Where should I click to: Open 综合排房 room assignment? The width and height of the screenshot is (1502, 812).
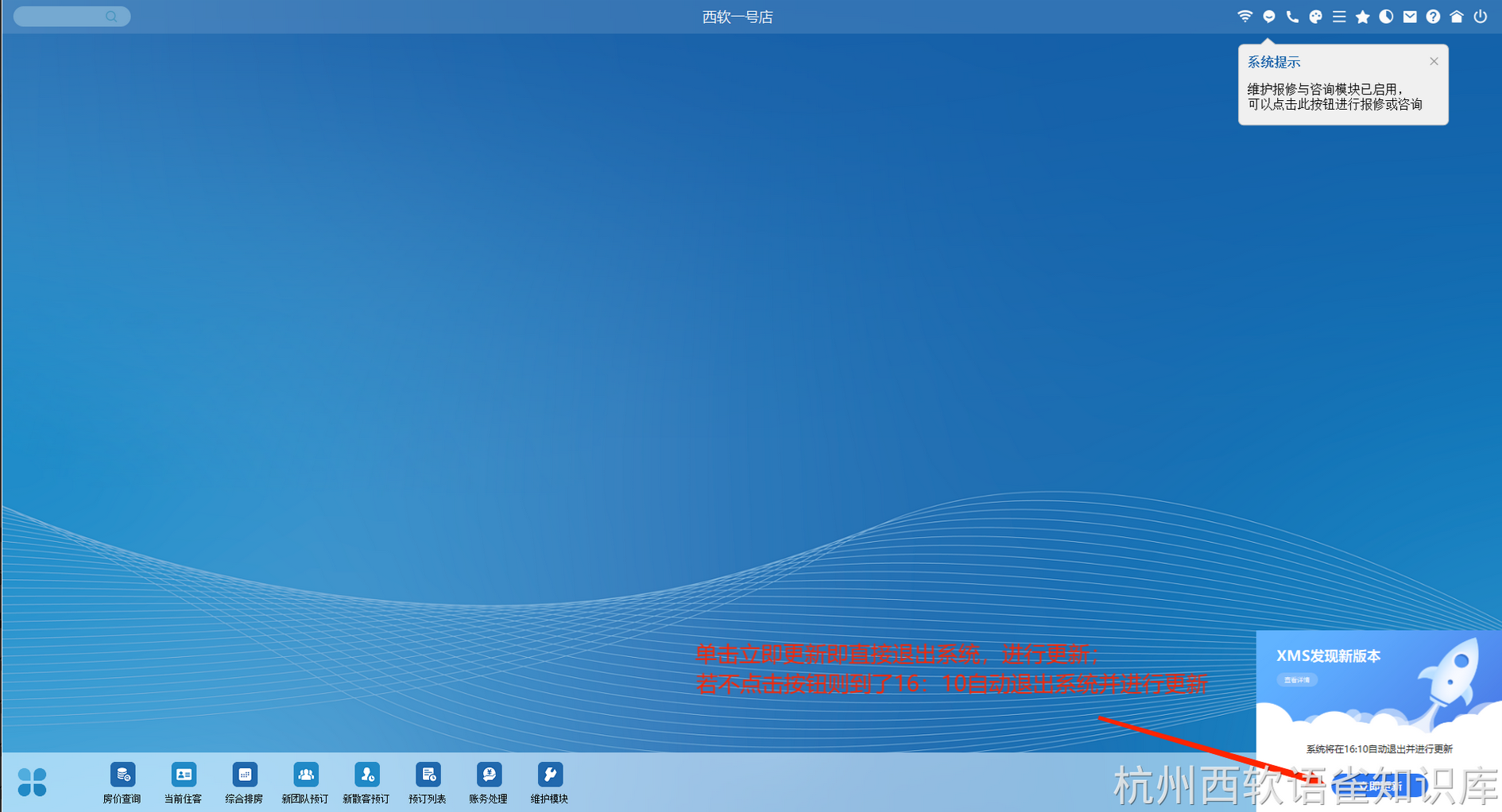coord(244,783)
